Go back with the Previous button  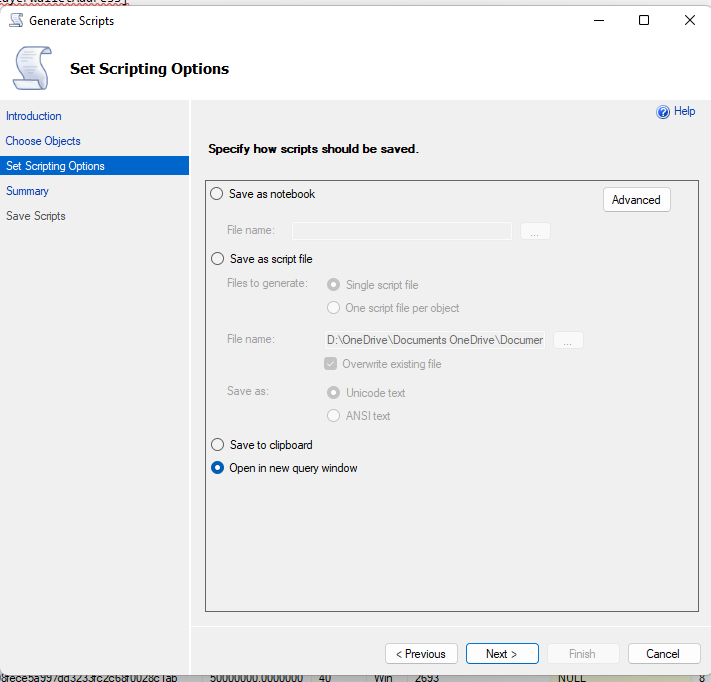pyautogui.click(x=421, y=654)
